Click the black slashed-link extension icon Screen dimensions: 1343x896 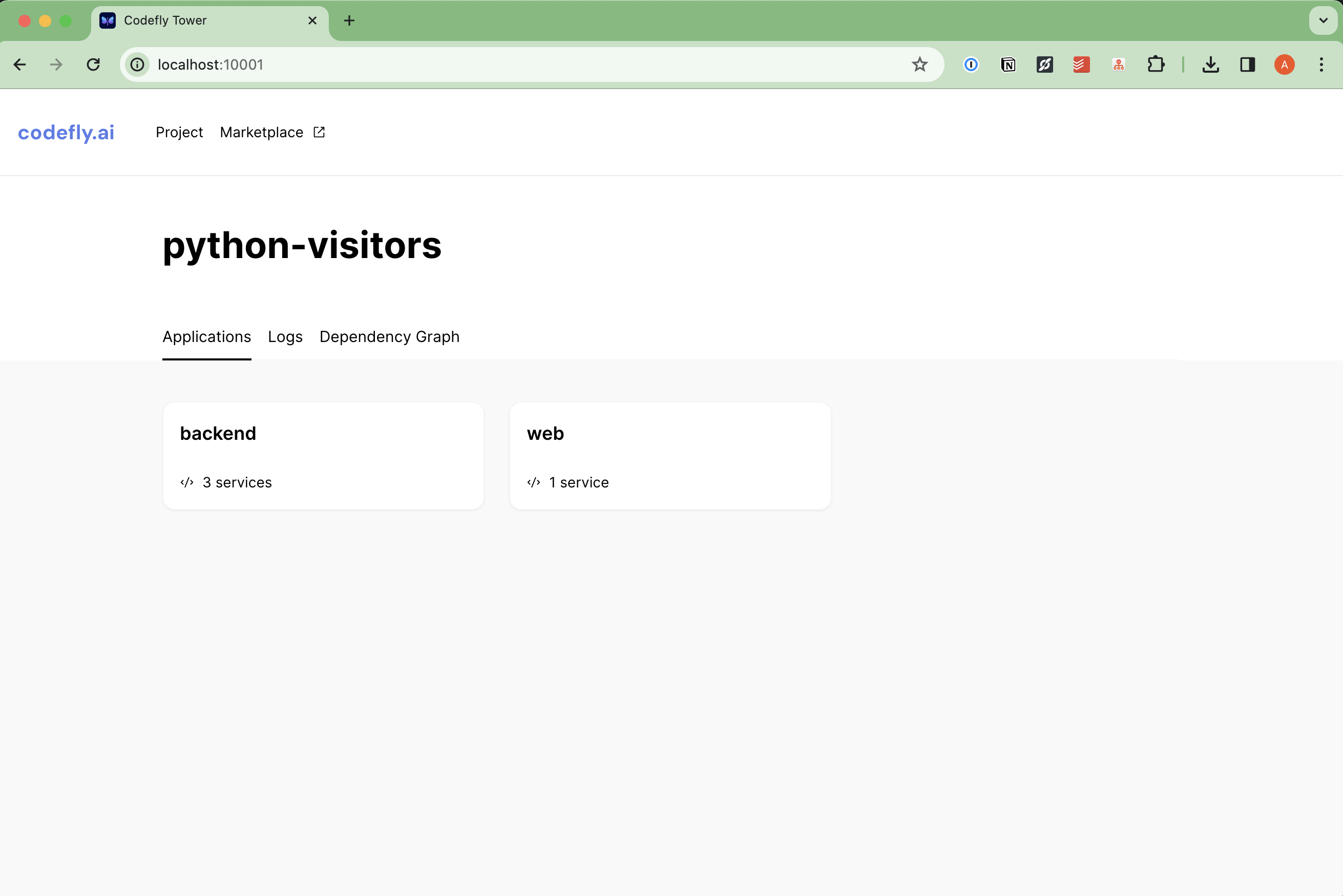tap(1045, 65)
